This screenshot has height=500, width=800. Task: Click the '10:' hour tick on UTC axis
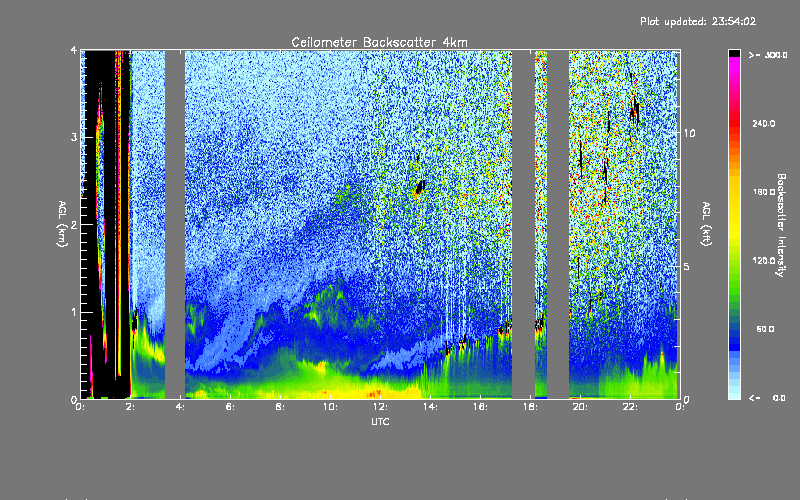pyautogui.click(x=330, y=407)
